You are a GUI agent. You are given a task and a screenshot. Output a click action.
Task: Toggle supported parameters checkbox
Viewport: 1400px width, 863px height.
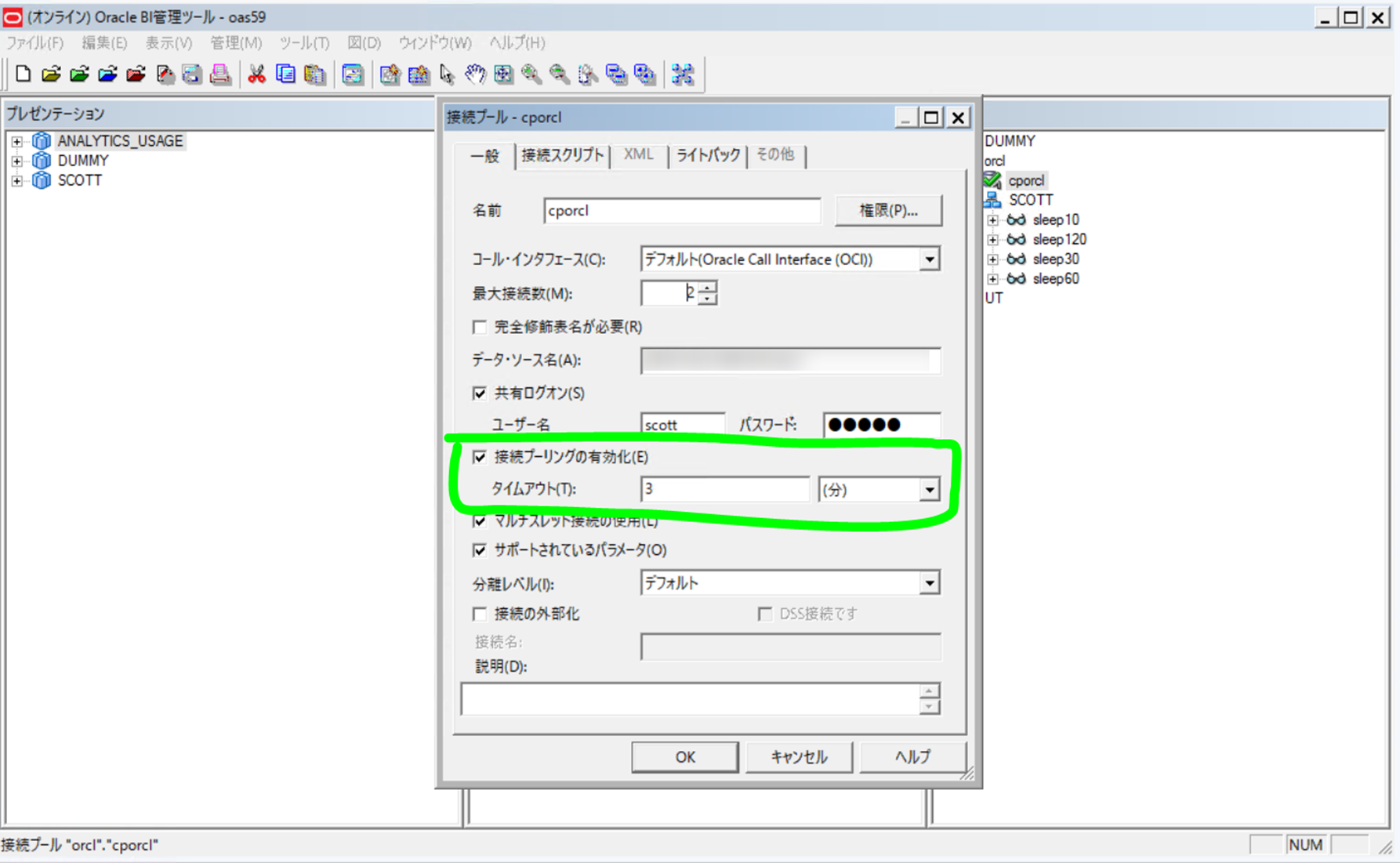click(x=479, y=550)
